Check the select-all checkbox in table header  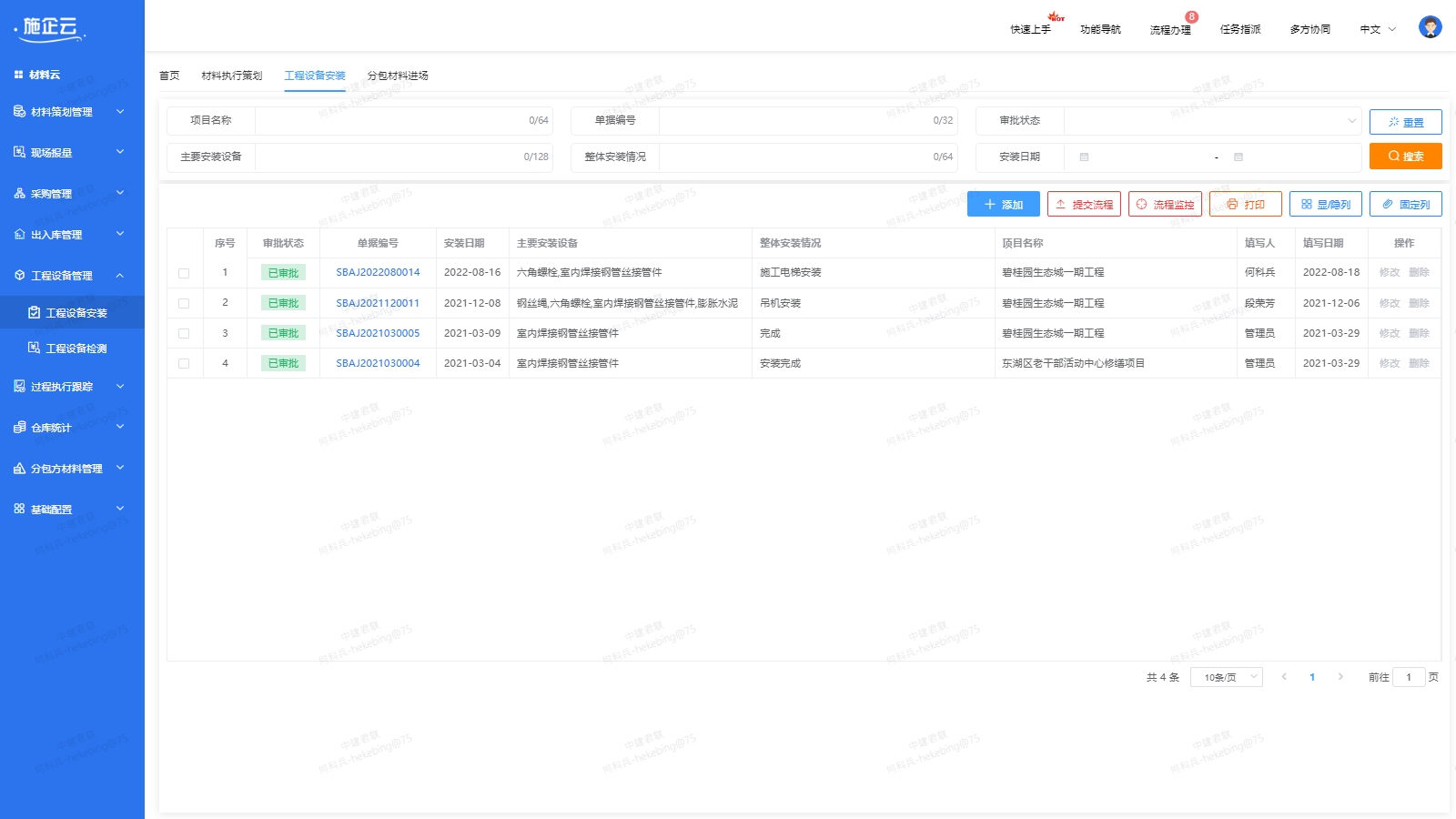pos(184,243)
